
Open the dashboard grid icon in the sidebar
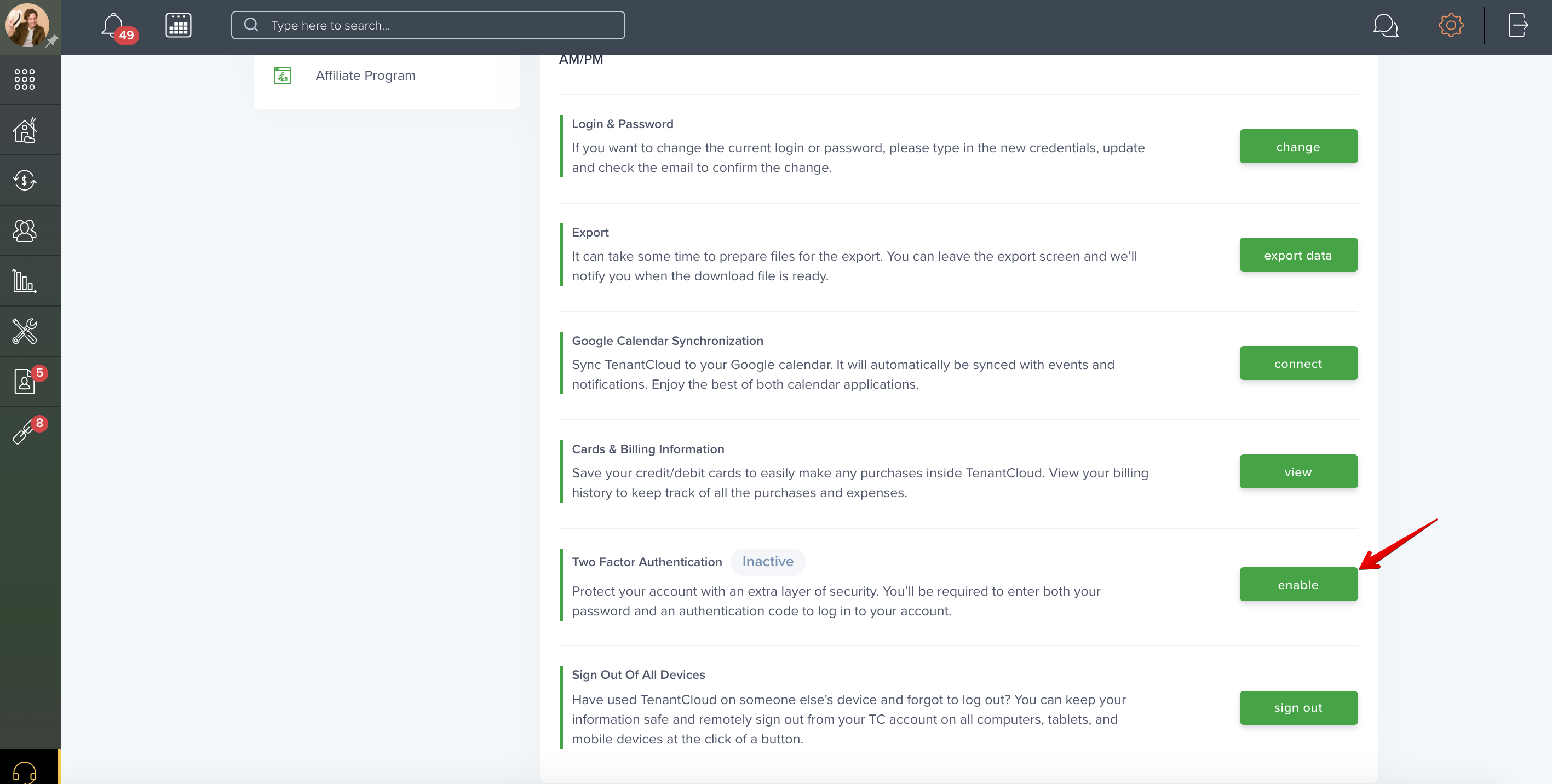click(x=25, y=79)
